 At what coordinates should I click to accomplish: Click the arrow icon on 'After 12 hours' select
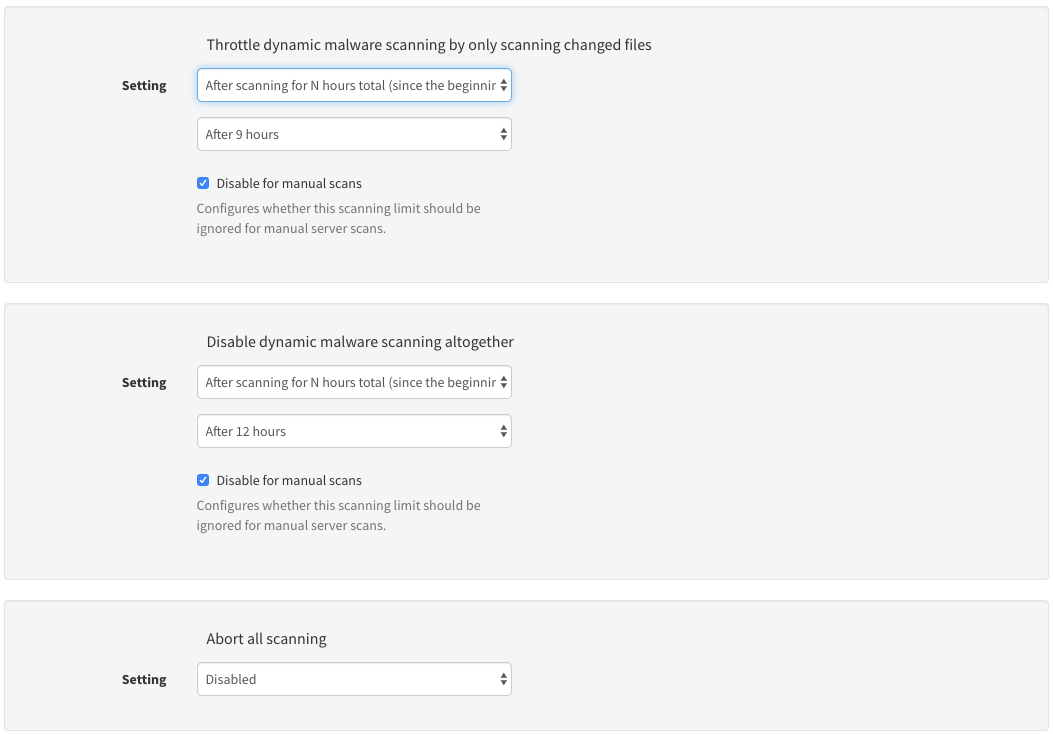503,431
